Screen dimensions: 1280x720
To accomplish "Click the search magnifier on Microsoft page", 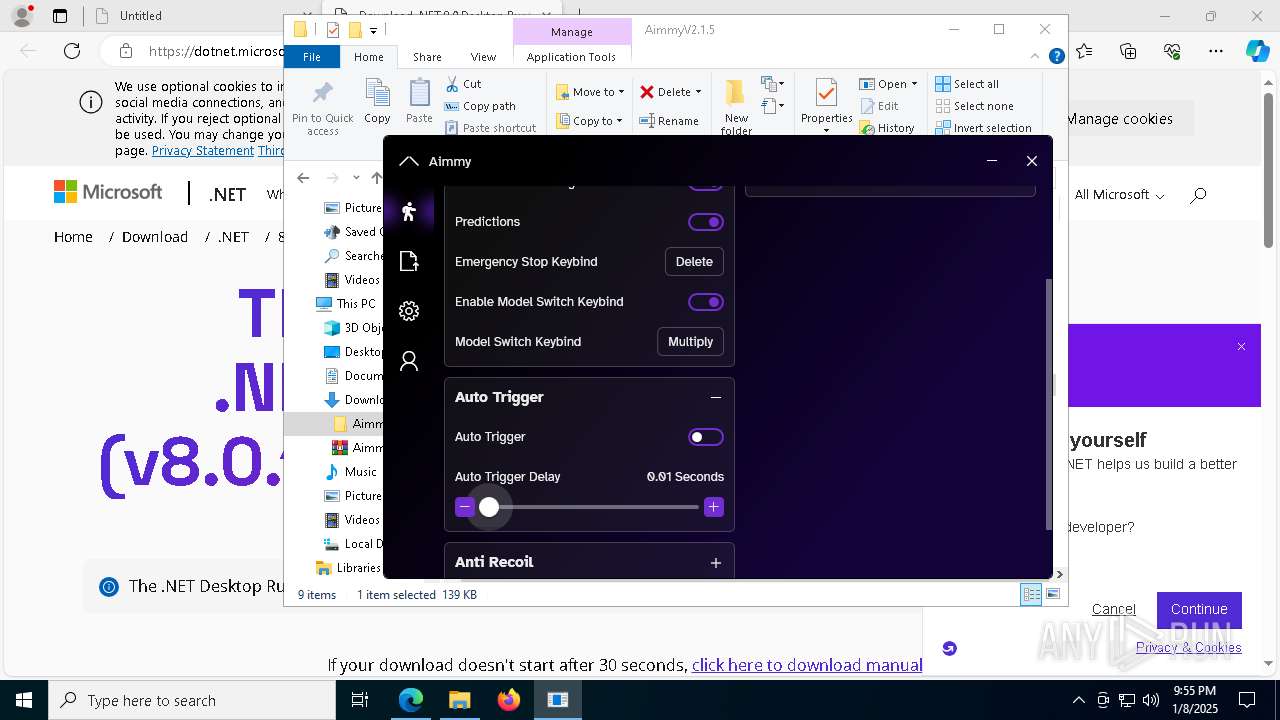I will [1198, 195].
